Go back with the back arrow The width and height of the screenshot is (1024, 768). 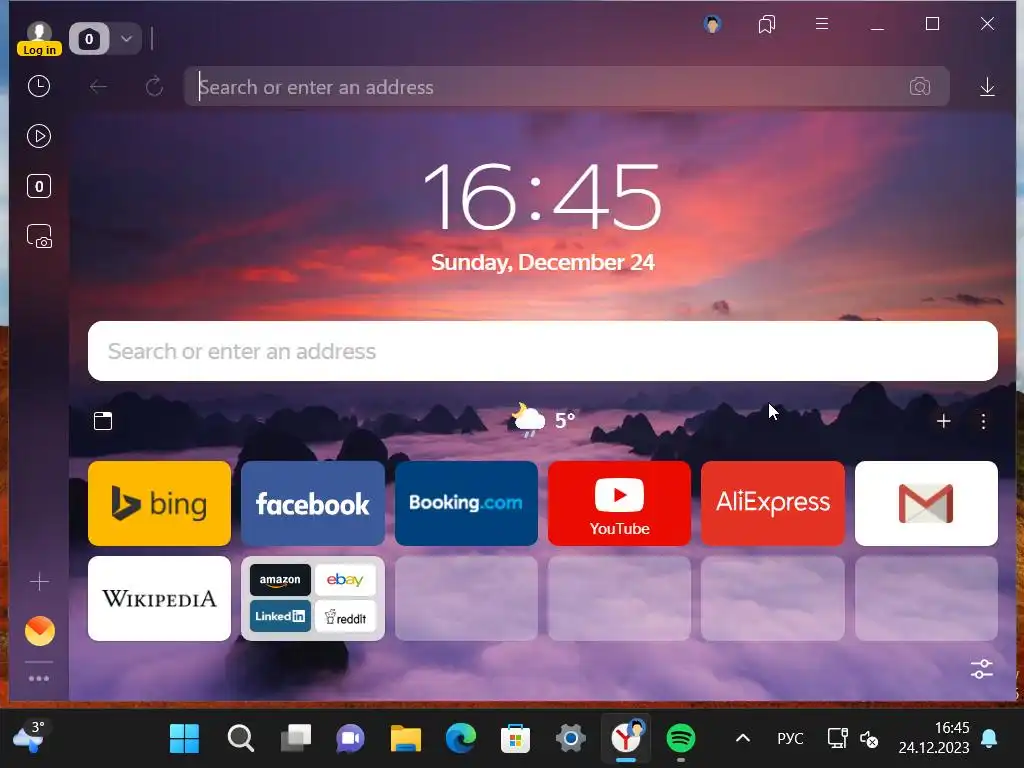[x=99, y=87]
